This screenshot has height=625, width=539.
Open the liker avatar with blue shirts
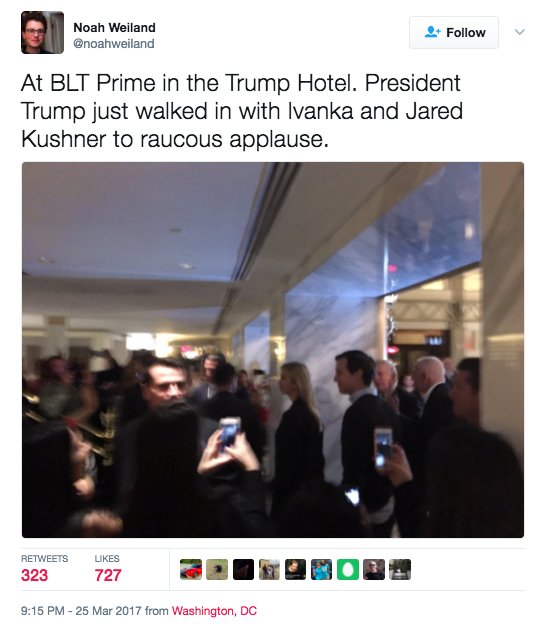(322, 569)
